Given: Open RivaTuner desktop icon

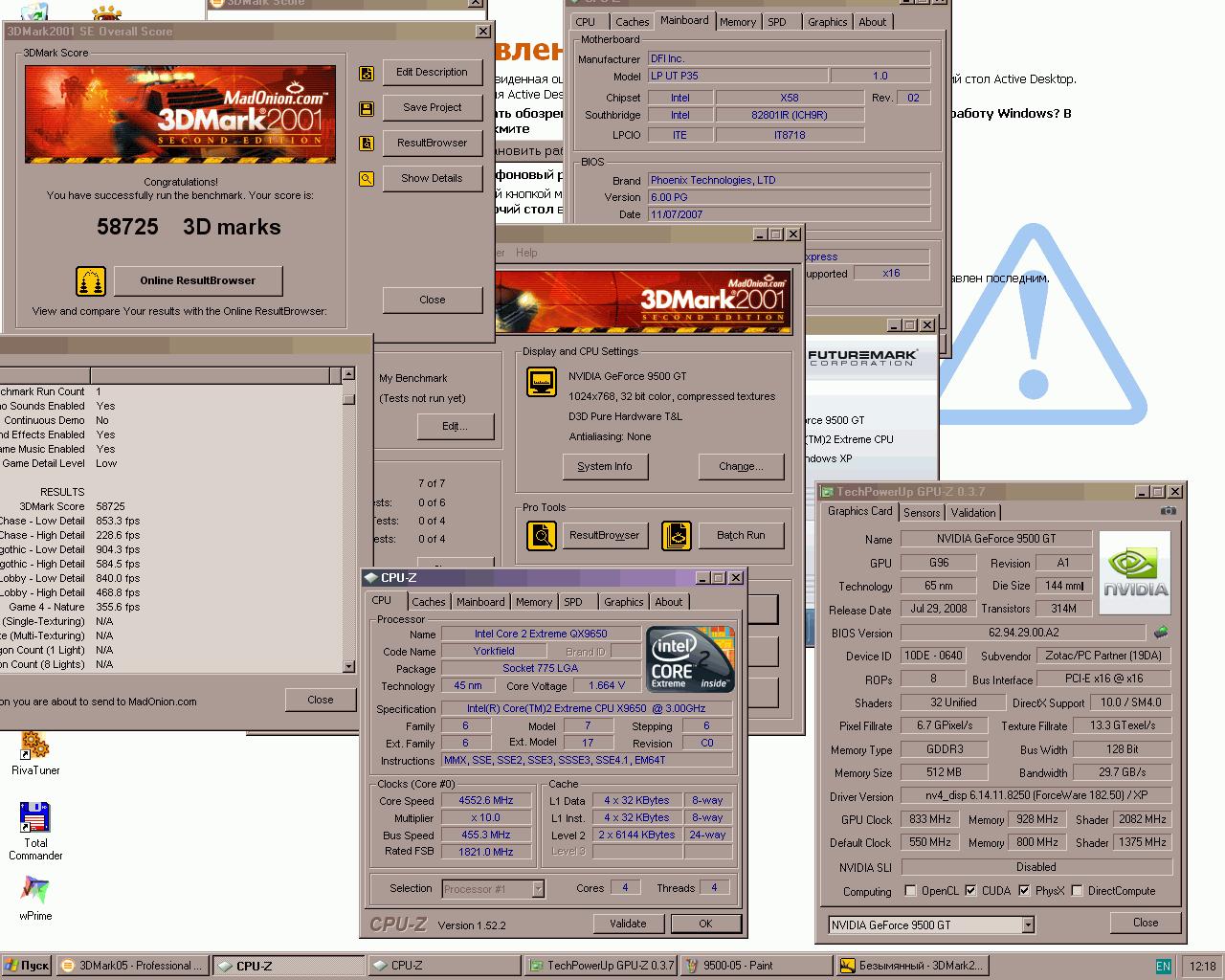Looking at the screenshot, I should click(35, 752).
